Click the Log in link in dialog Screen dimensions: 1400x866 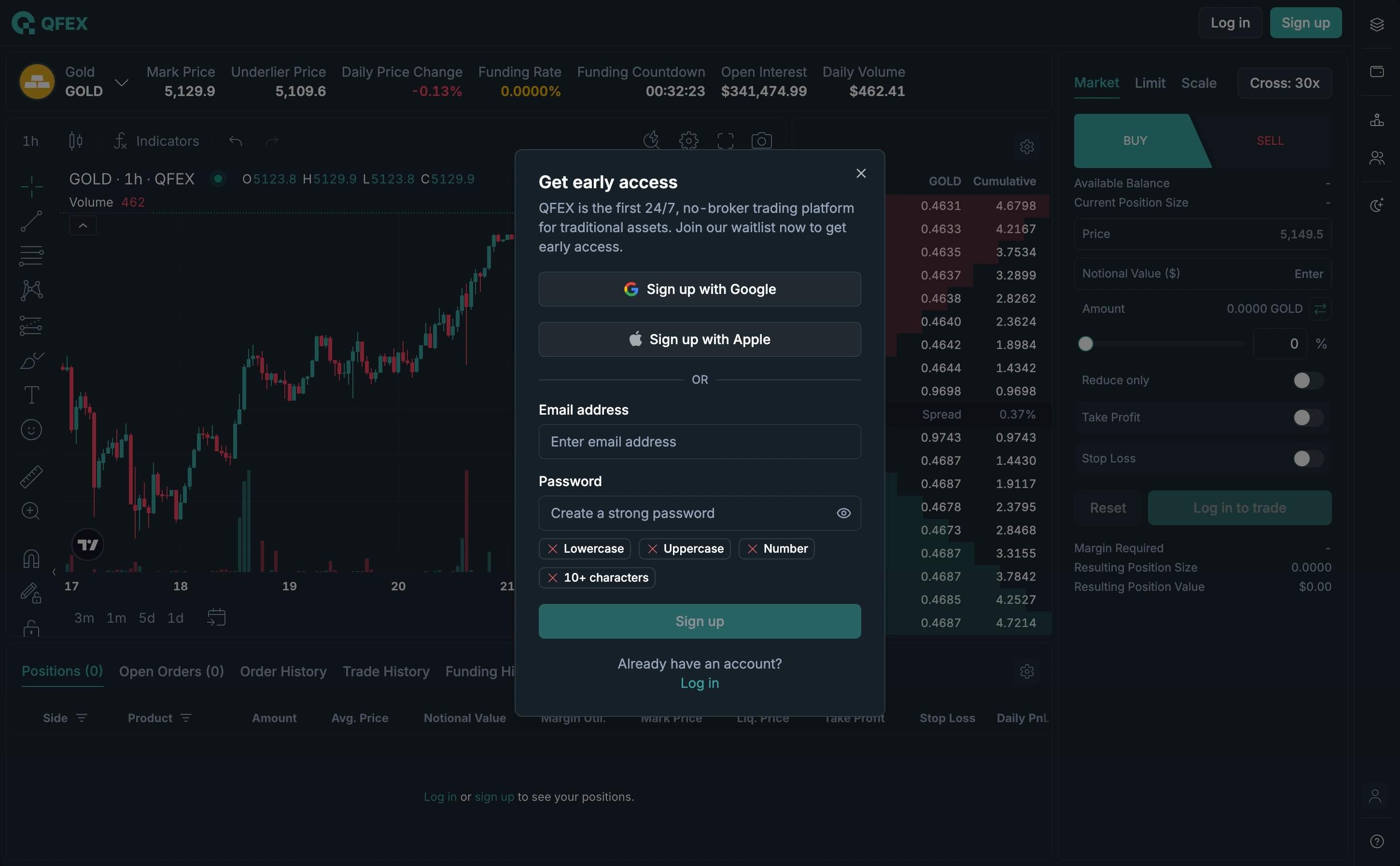click(700, 684)
